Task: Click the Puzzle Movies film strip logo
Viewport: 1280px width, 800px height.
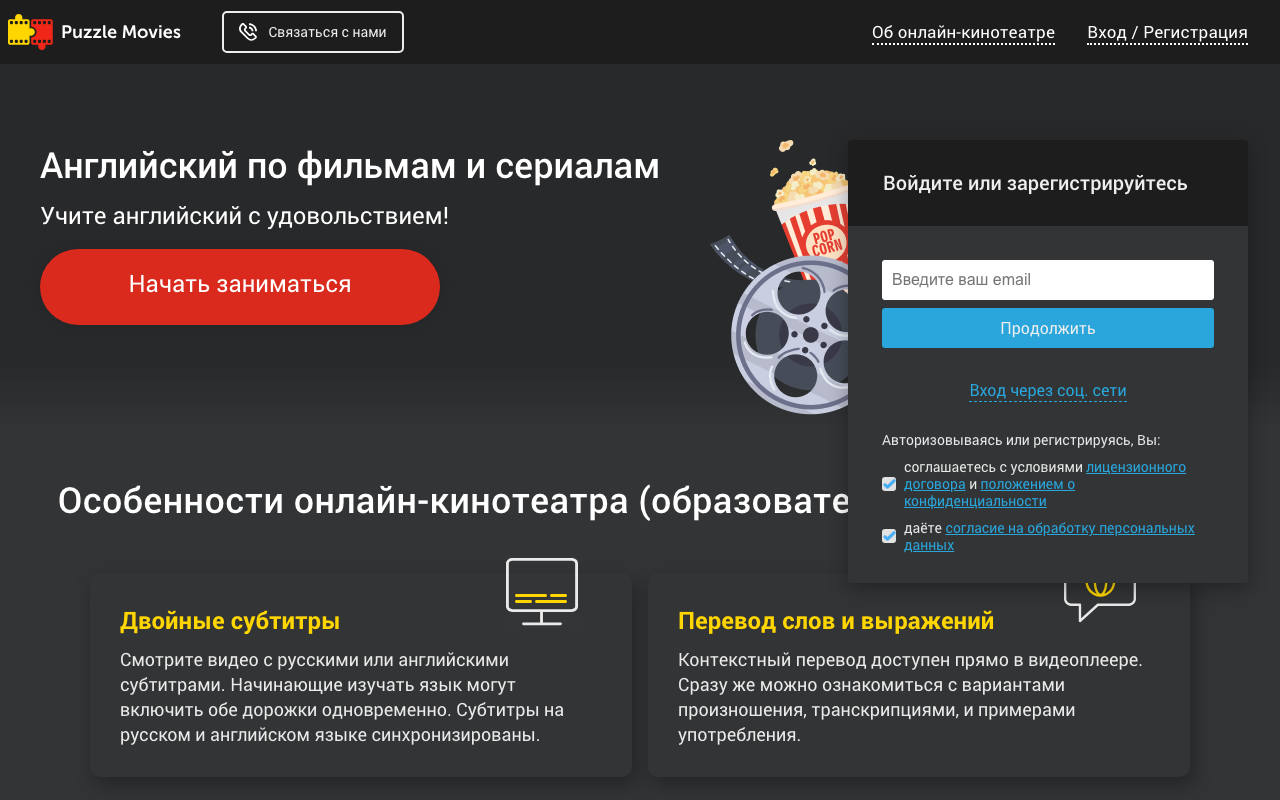Action: pos(30,31)
